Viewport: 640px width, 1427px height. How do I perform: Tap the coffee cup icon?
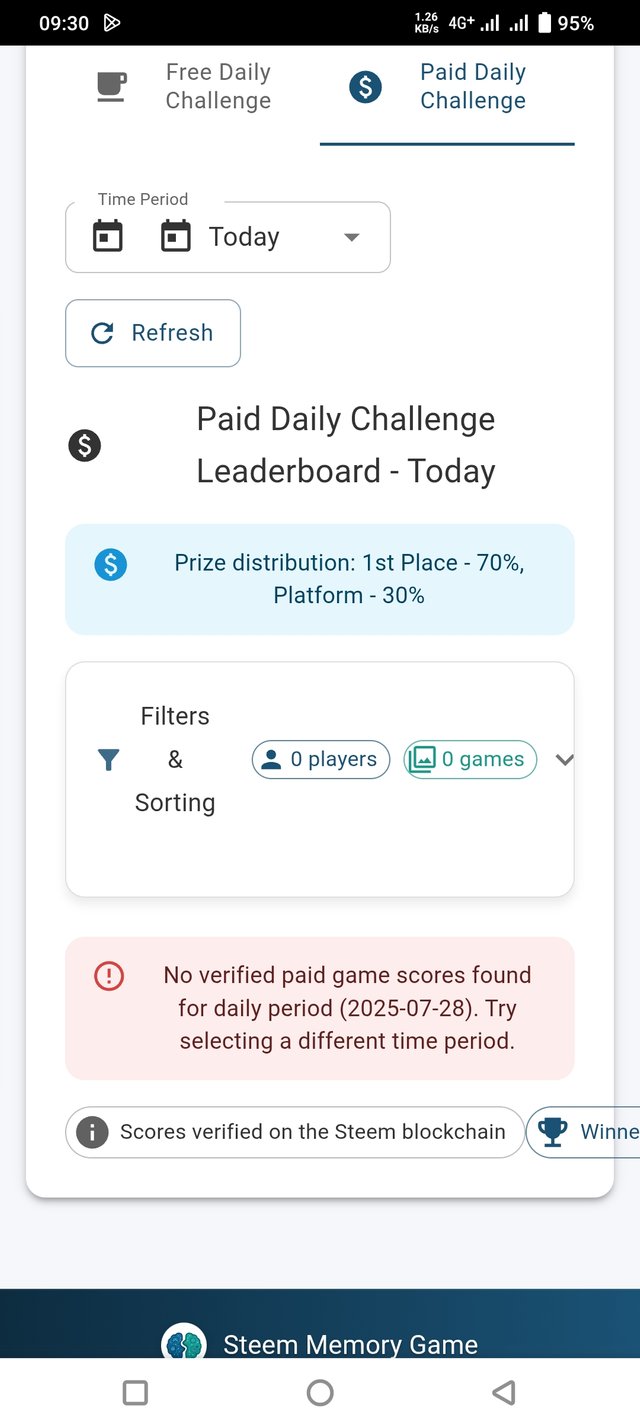(111, 87)
